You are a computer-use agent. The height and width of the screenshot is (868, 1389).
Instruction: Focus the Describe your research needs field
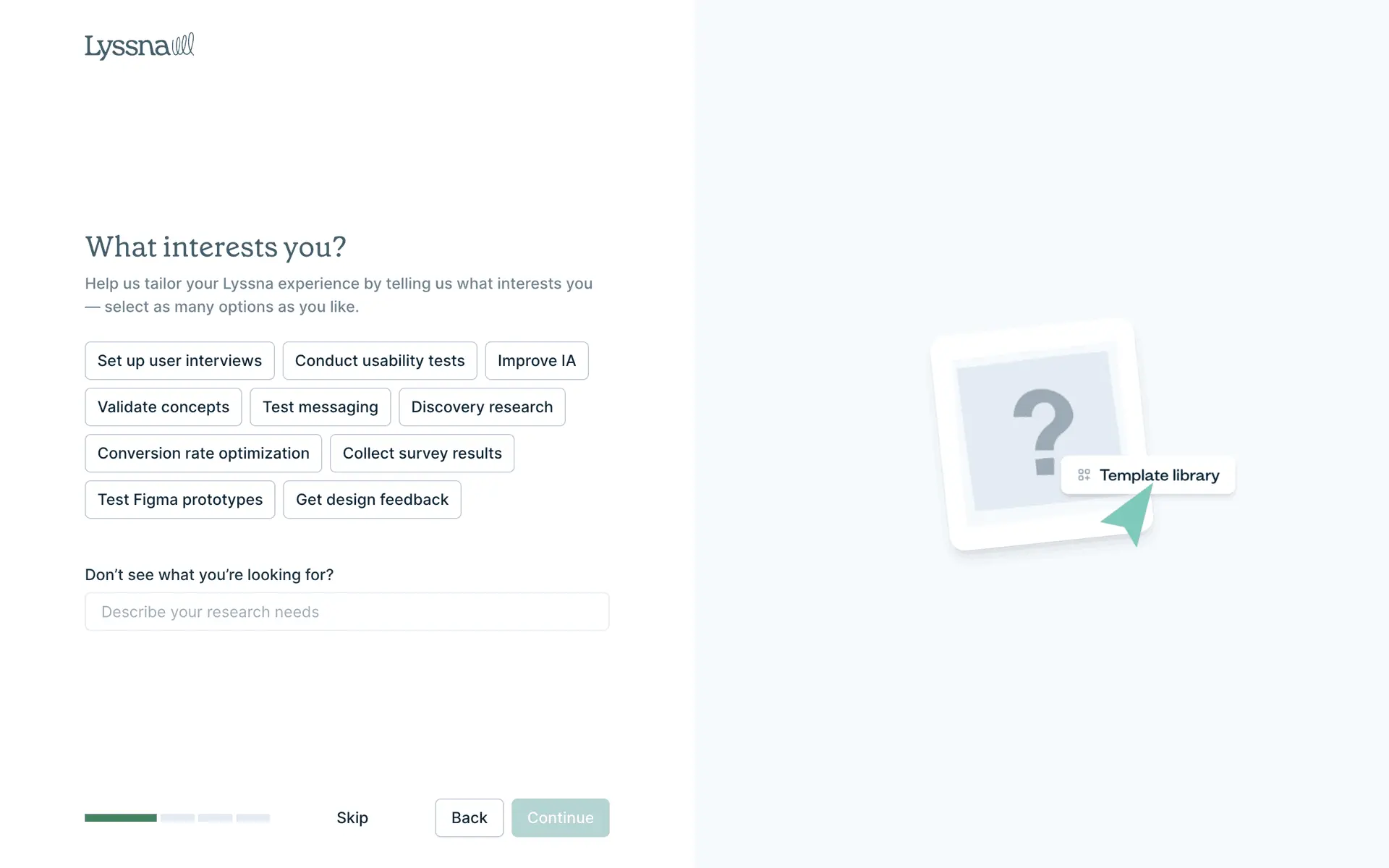point(347,612)
